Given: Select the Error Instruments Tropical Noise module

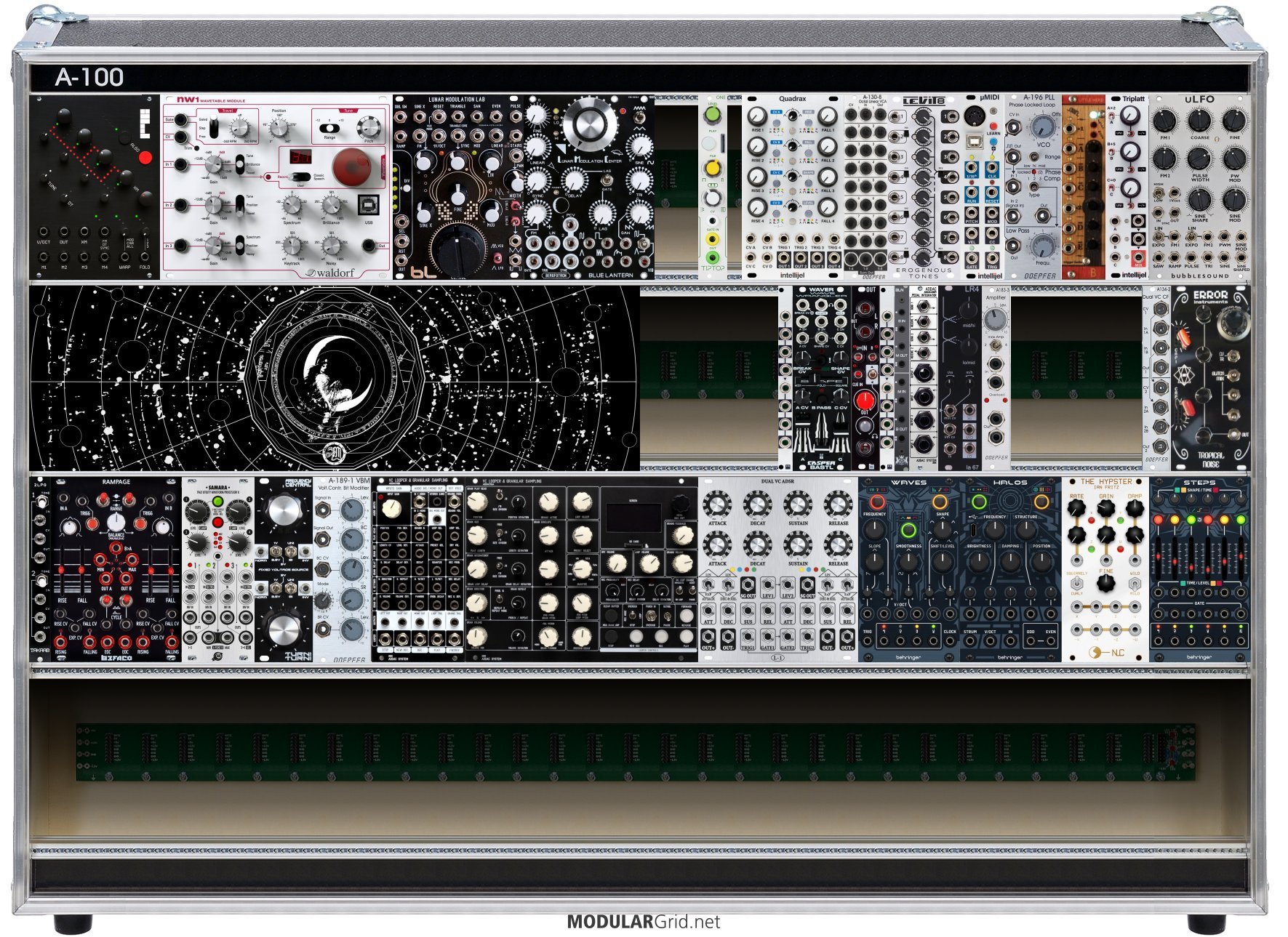Looking at the screenshot, I should [1210, 378].
